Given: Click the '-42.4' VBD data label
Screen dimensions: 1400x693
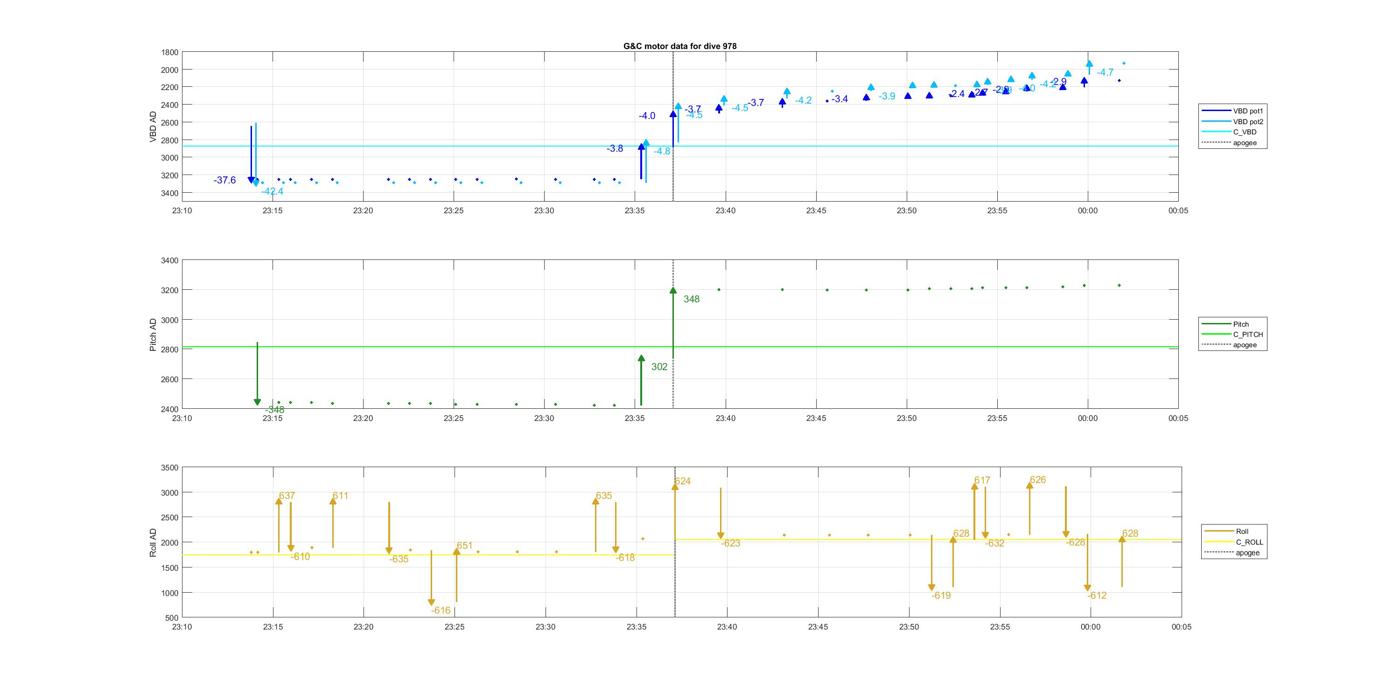Looking at the screenshot, I should click(x=272, y=191).
